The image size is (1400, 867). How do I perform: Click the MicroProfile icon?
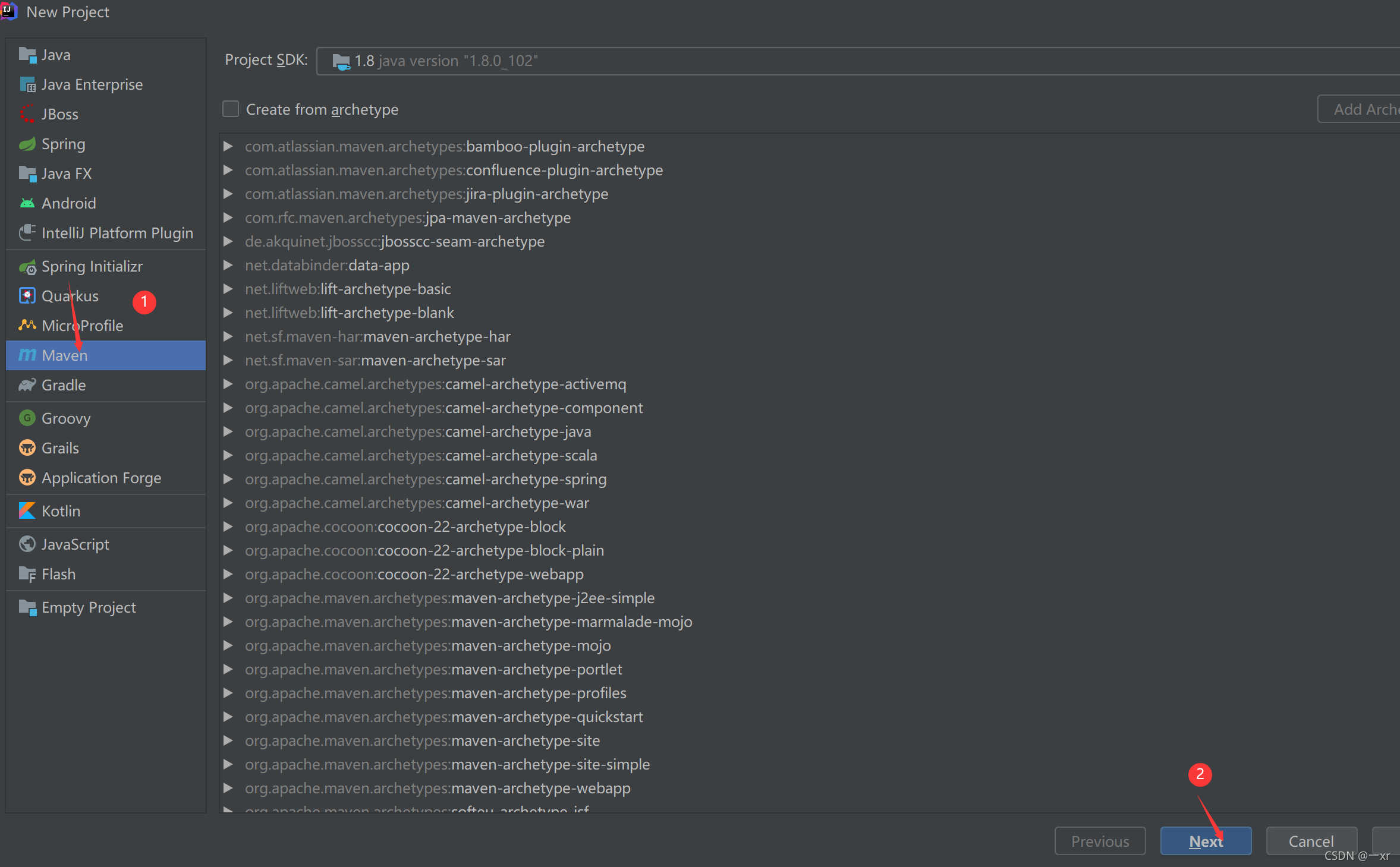pyautogui.click(x=27, y=326)
